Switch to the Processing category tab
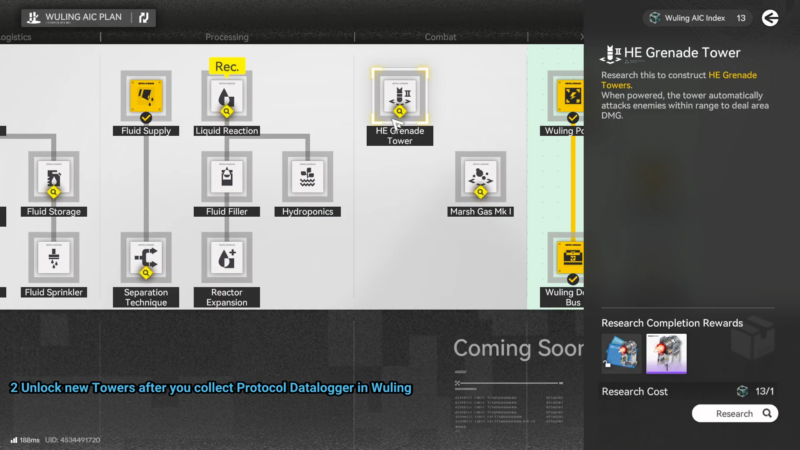 227,37
